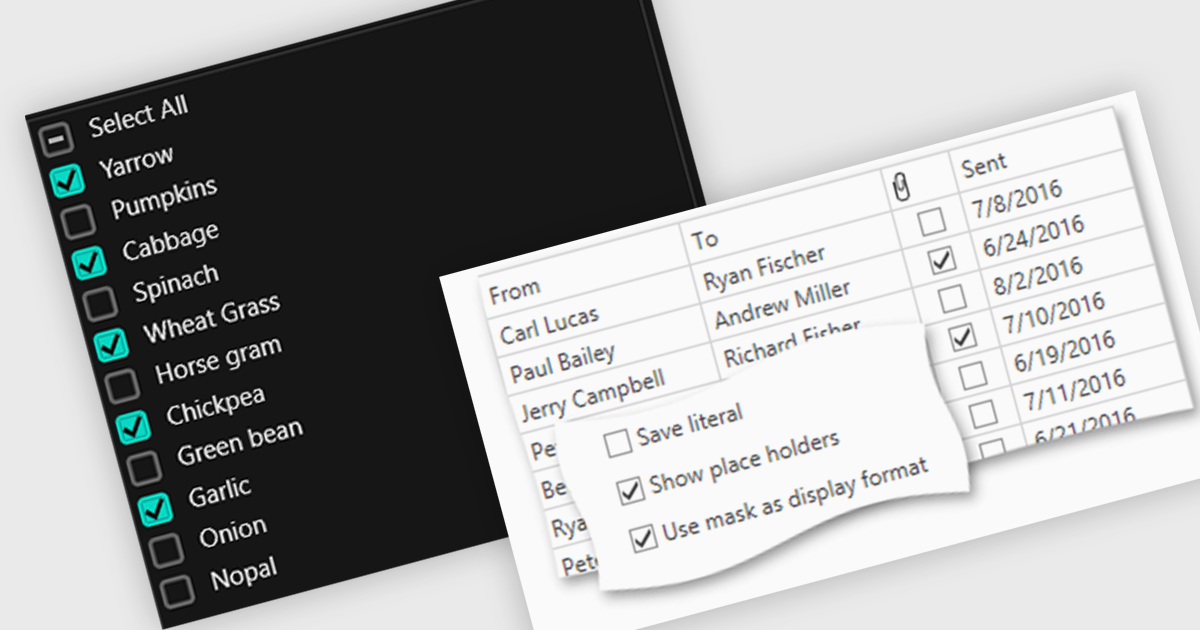Viewport: 1200px width, 630px height.
Task: Uncheck Use mask as display format
Action: [x=644, y=540]
